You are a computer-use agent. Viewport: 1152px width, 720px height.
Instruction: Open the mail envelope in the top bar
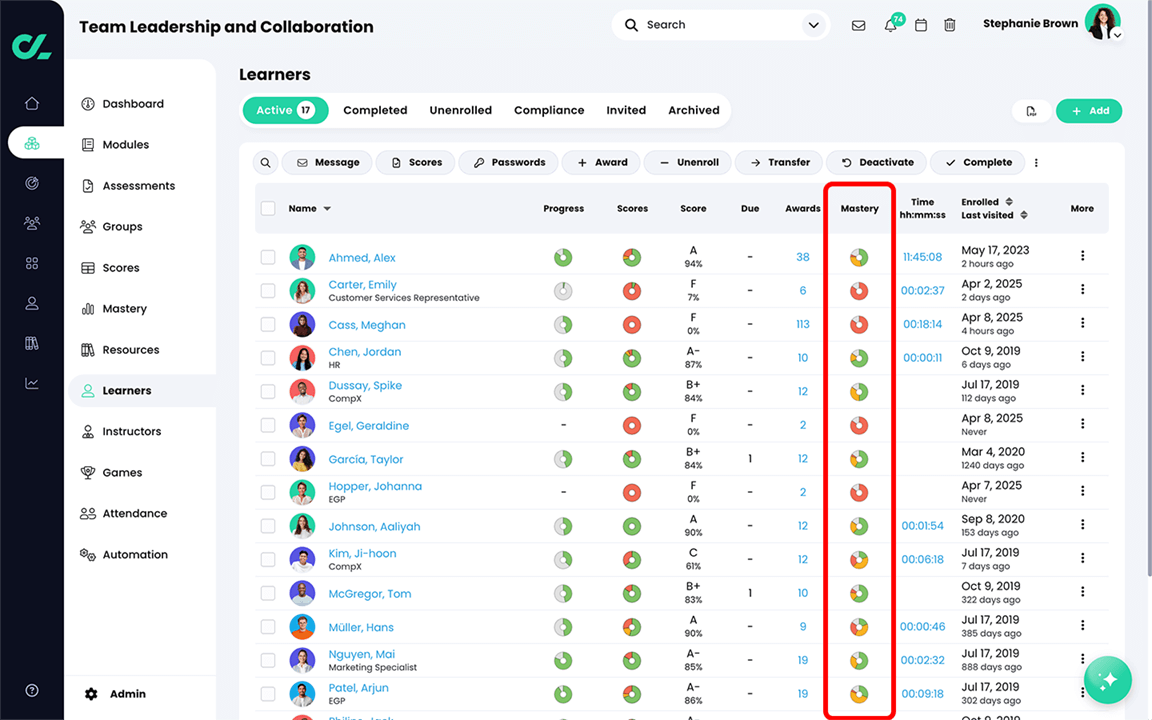(858, 25)
